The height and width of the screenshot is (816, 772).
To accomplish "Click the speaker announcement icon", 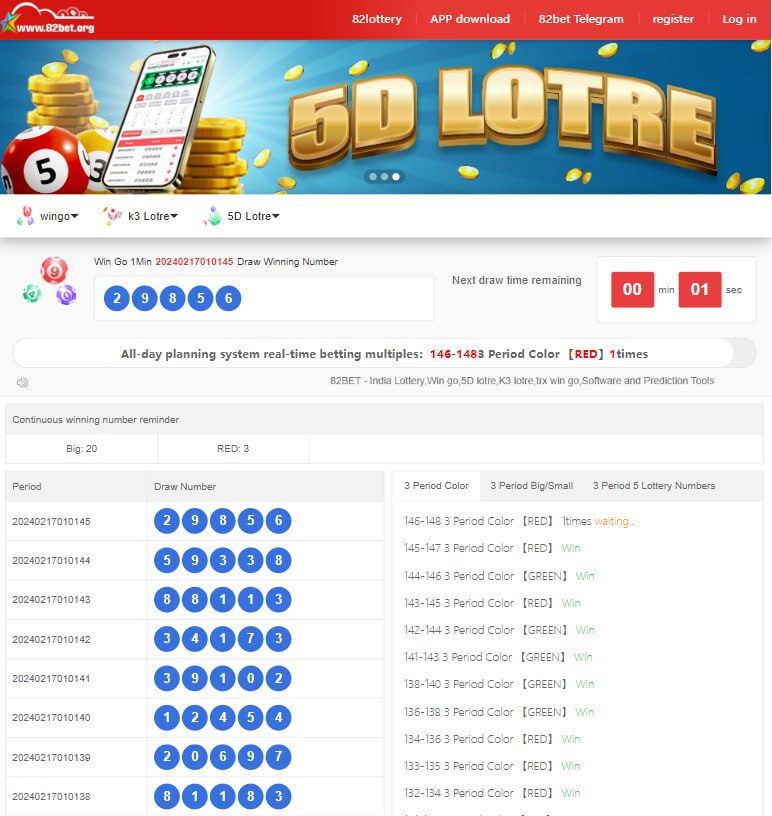I will (22, 382).
